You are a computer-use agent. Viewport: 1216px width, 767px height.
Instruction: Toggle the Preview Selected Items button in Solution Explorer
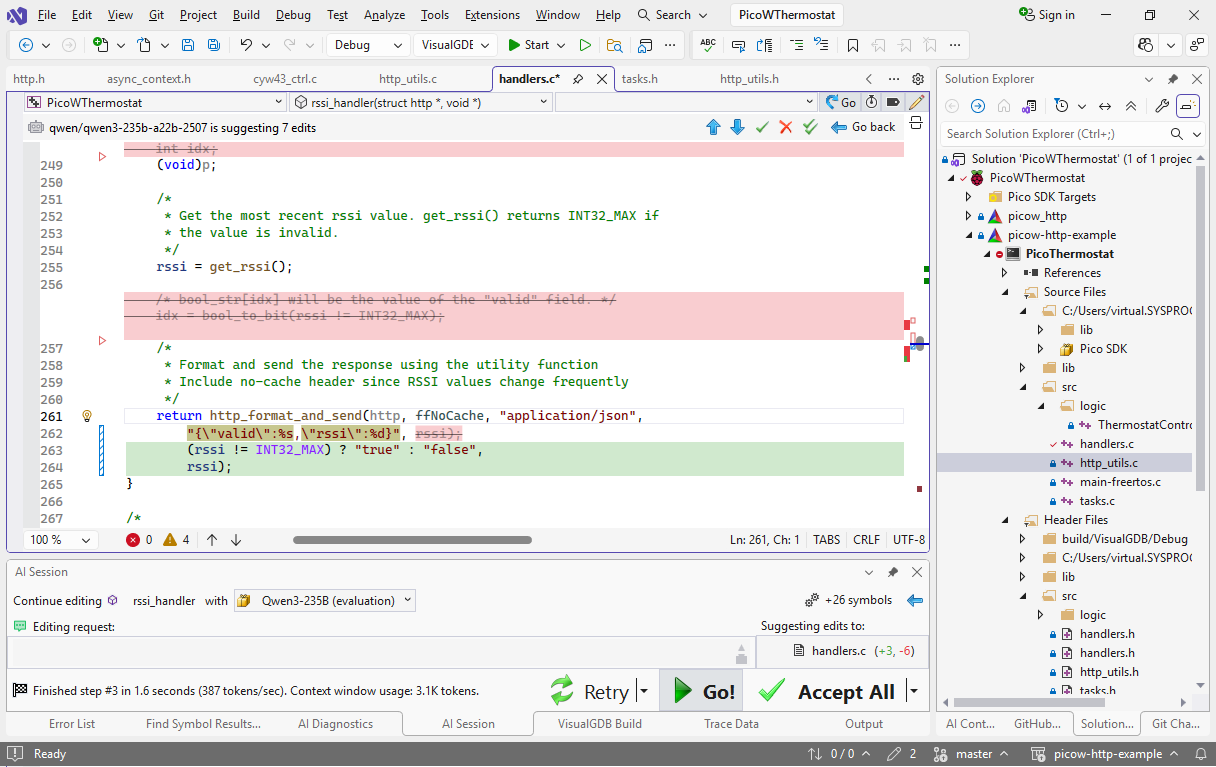(x=1187, y=106)
